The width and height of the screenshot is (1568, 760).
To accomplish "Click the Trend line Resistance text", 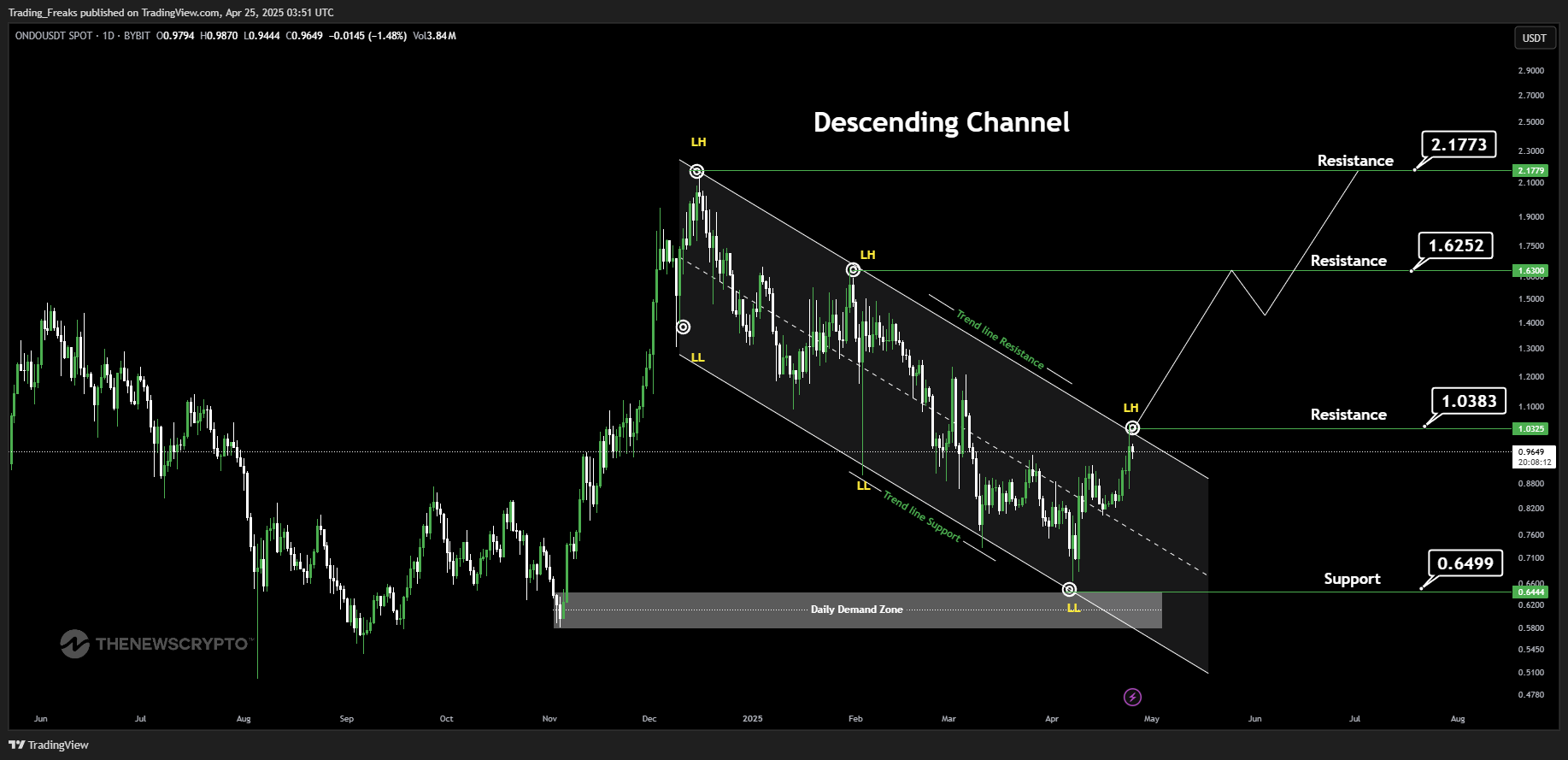I will pyautogui.click(x=1000, y=339).
